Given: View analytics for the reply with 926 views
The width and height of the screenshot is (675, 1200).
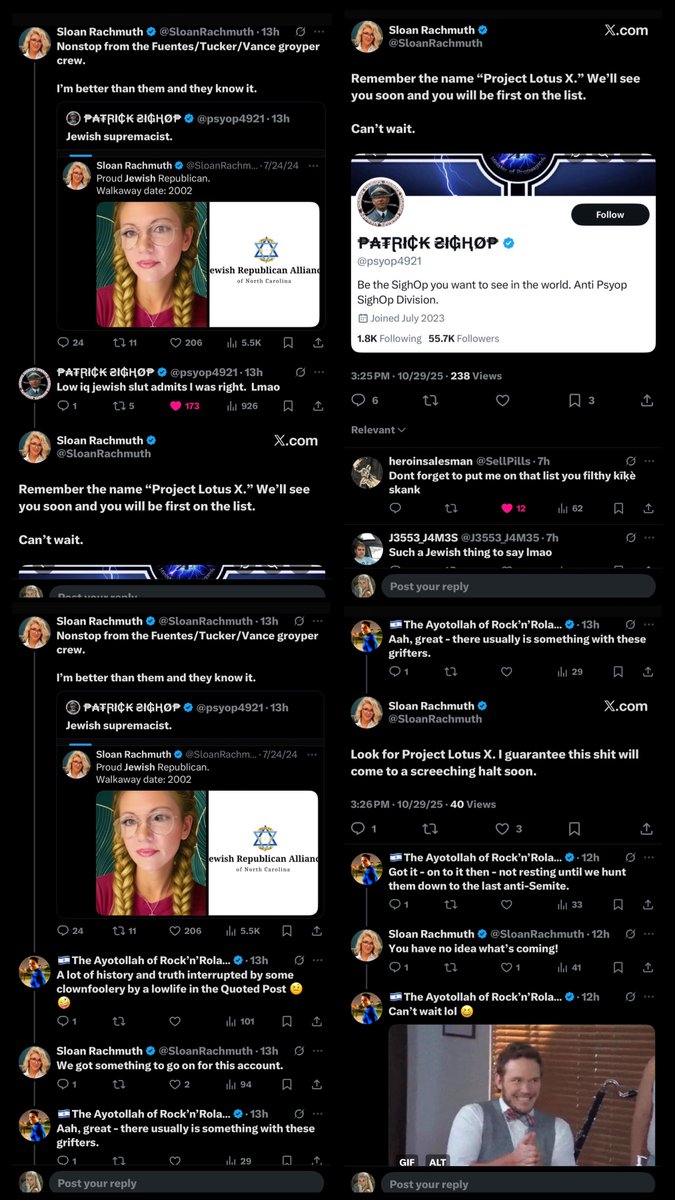Looking at the screenshot, I should (x=244, y=406).
